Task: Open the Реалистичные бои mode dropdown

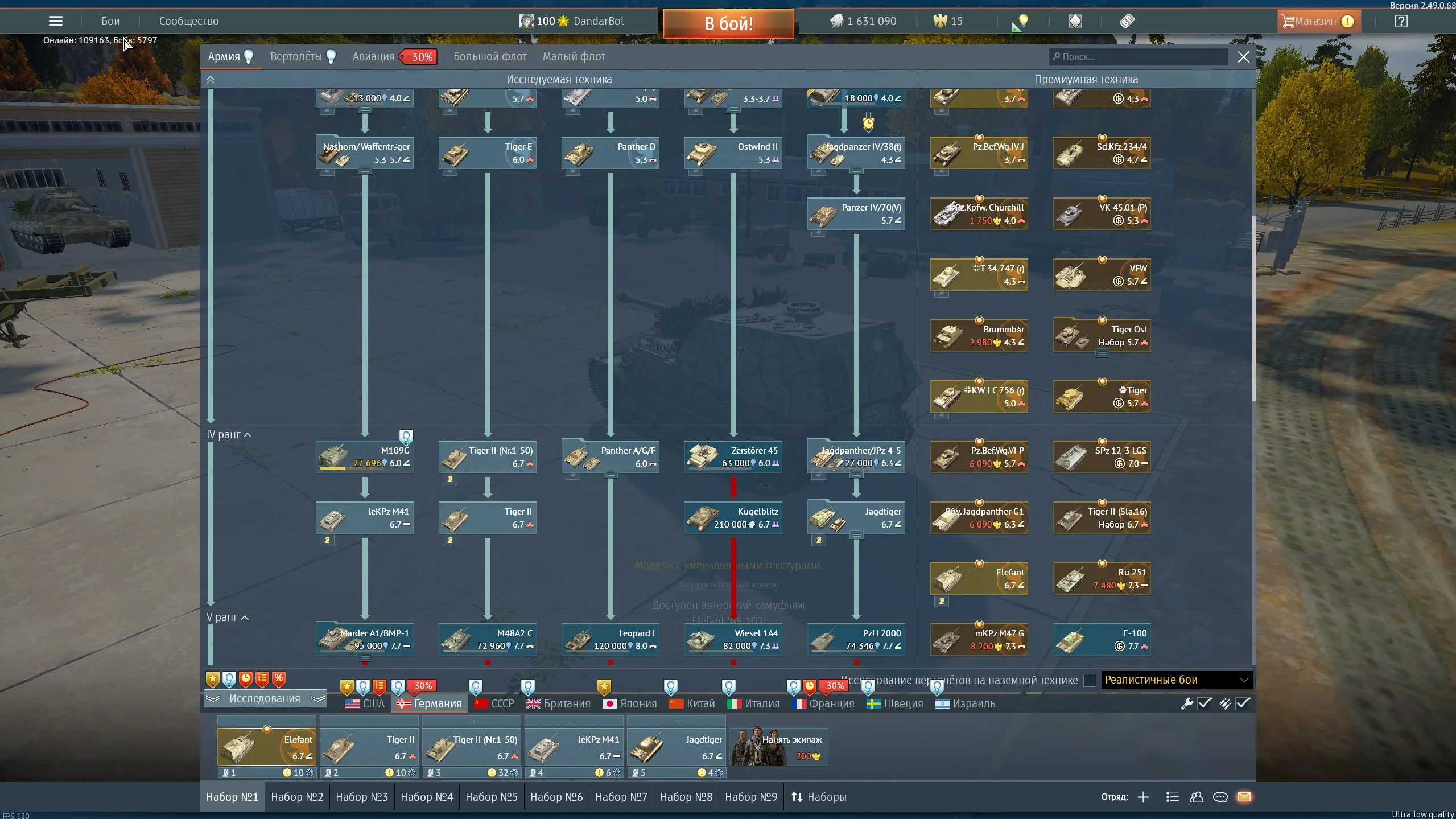Action: tap(1177, 680)
